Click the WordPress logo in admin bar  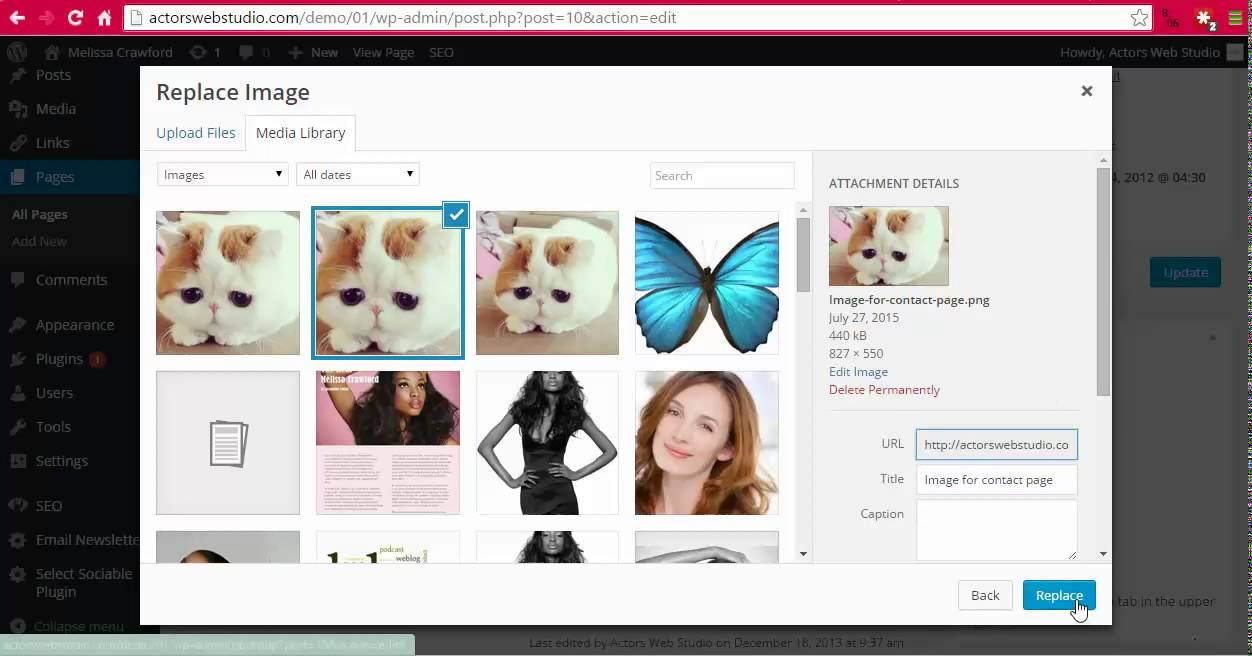pyautogui.click(x=18, y=52)
